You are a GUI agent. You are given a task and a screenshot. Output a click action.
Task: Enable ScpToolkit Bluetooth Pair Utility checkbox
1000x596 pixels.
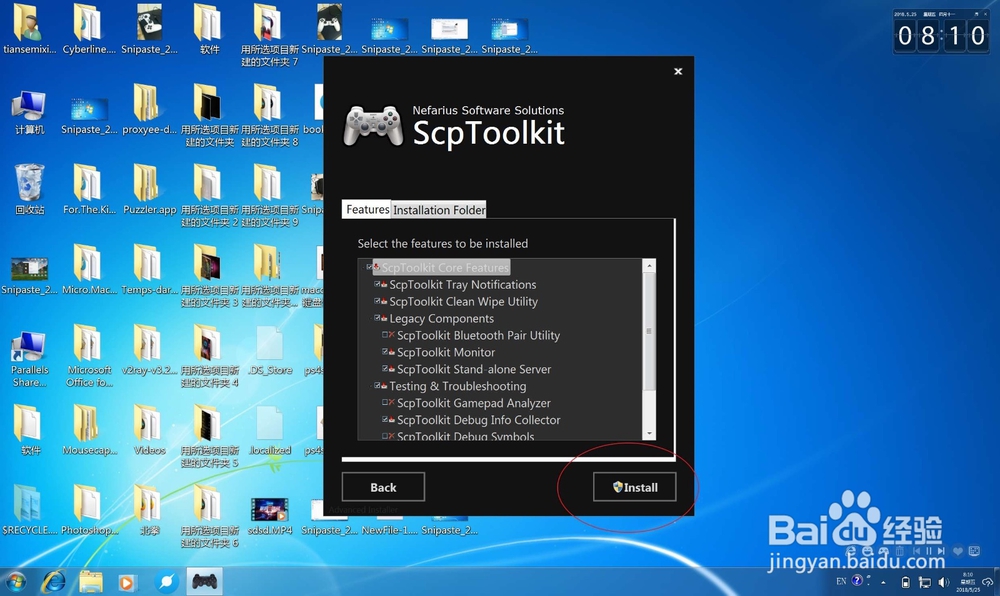pyautogui.click(x=385, y=335)
